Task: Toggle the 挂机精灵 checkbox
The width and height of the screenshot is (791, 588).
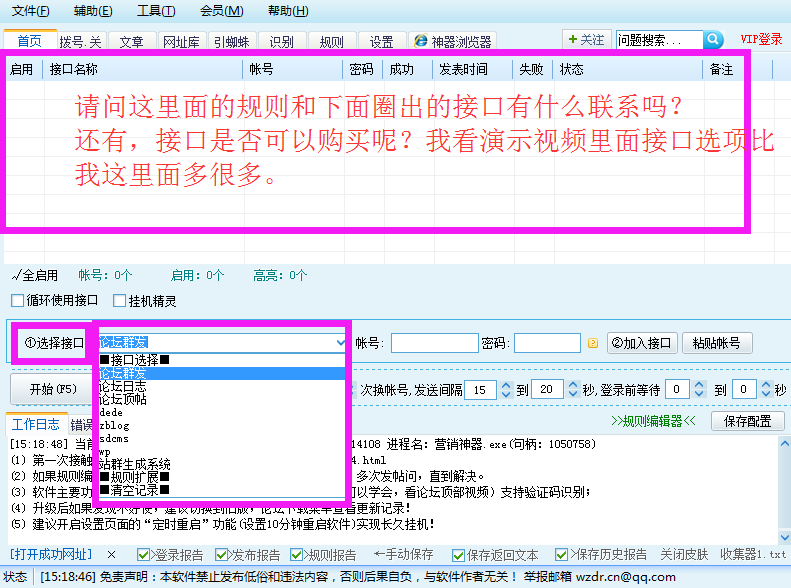Action: pyautogui.click(x=120, y=300)
